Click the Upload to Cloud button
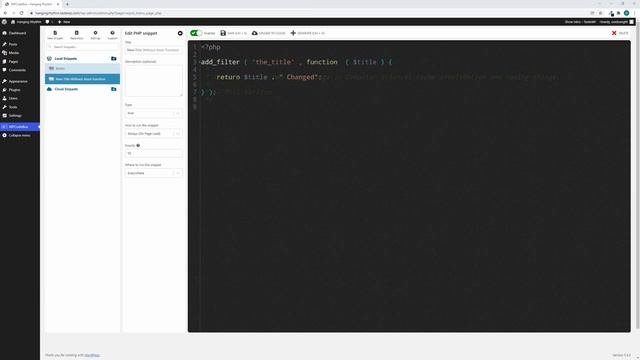Image resolution: width=640 pixels, height=360 pixels. point(269,33)
